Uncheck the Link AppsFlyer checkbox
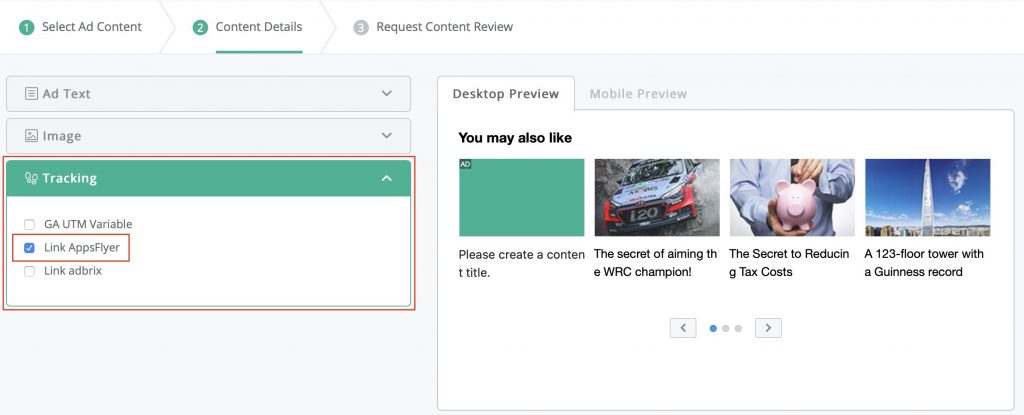The width and height of the screenshot is (1024, 415). (29, 248)
